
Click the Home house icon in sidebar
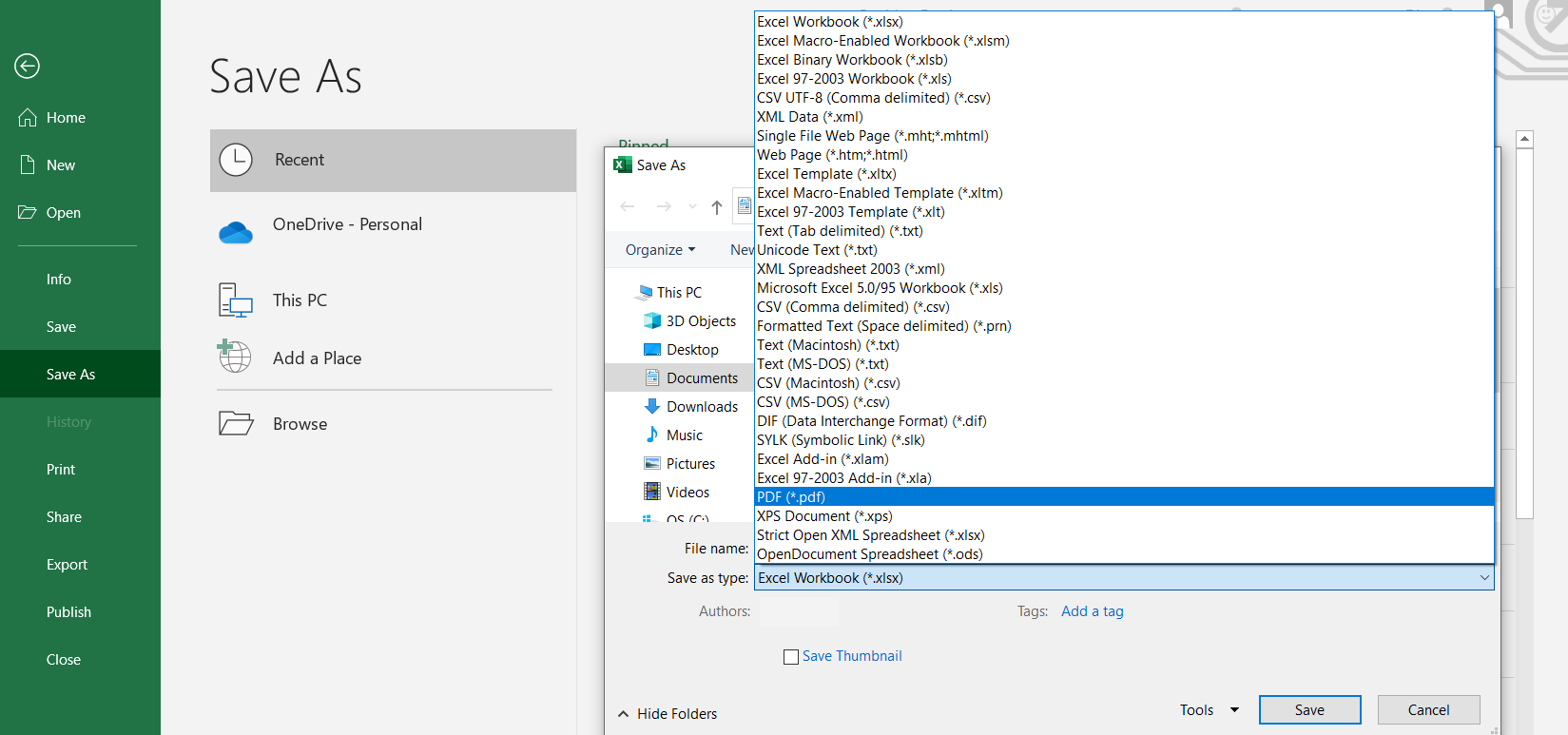click(28, 117)
